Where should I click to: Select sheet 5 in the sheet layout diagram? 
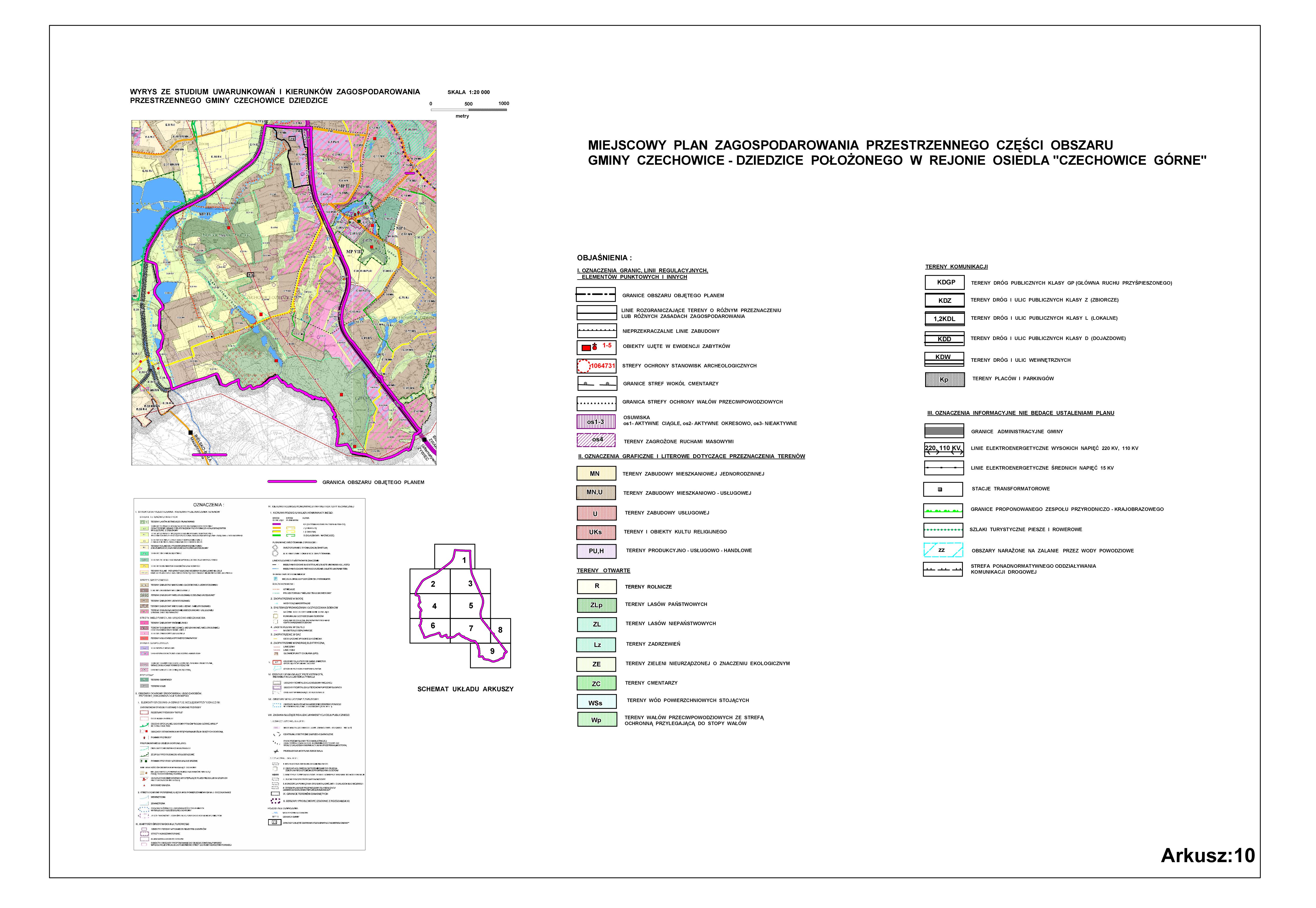[470, 606]
